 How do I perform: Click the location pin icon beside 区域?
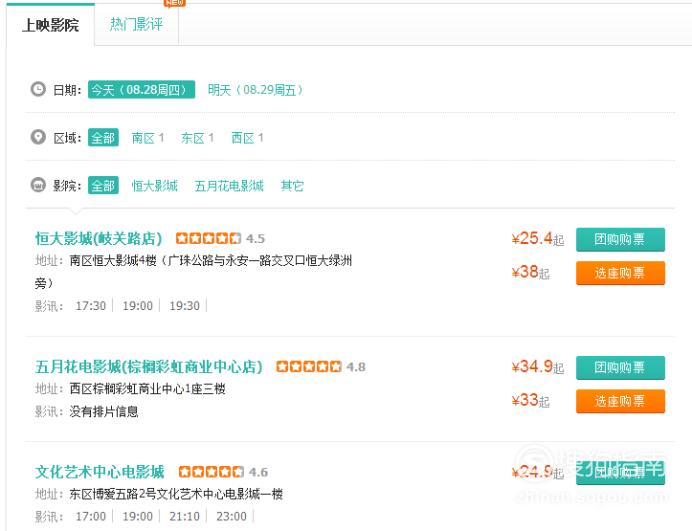pos(38,137)
